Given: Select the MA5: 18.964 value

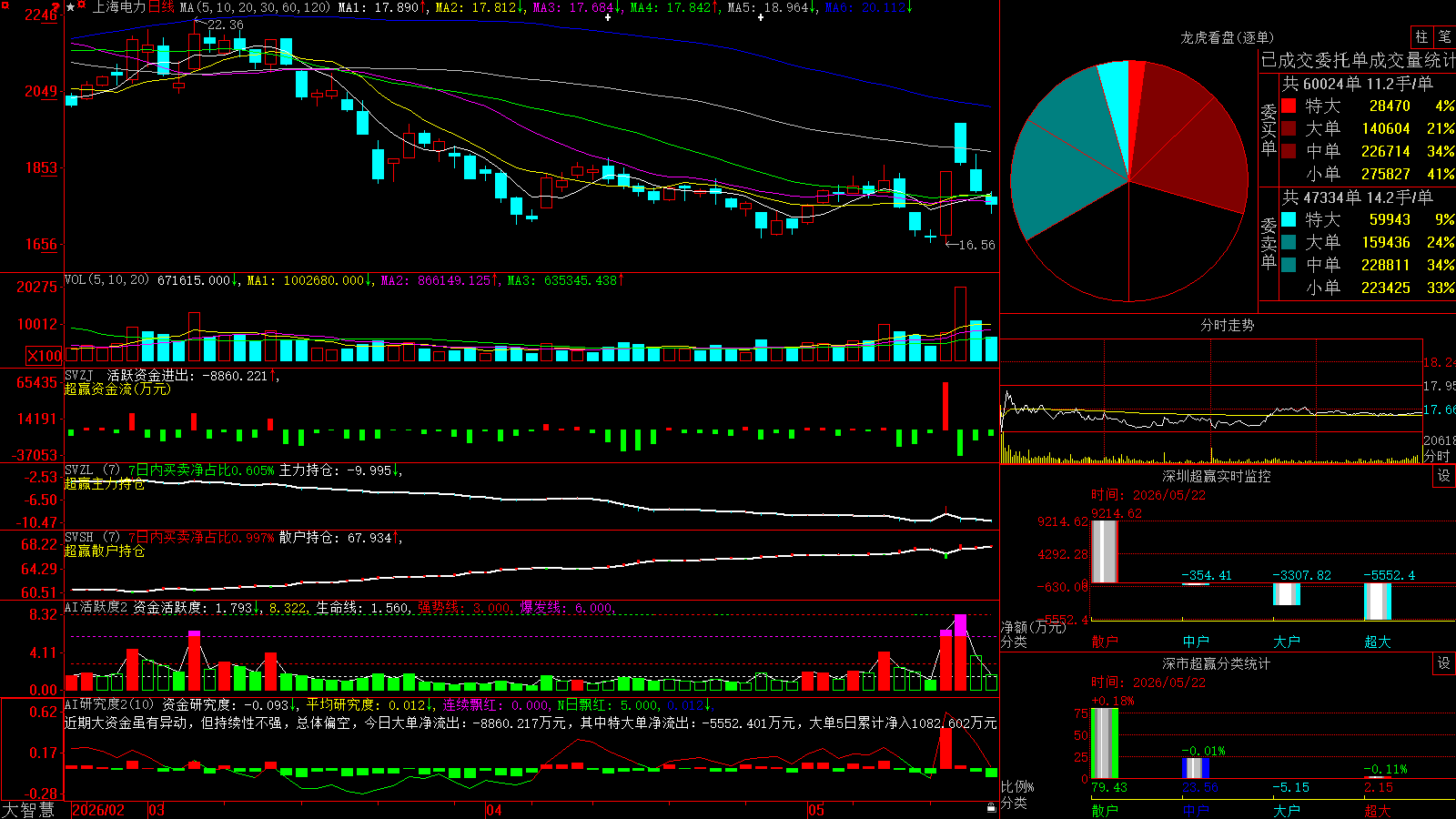Looking at the screenshot, I should click(773, 7).
